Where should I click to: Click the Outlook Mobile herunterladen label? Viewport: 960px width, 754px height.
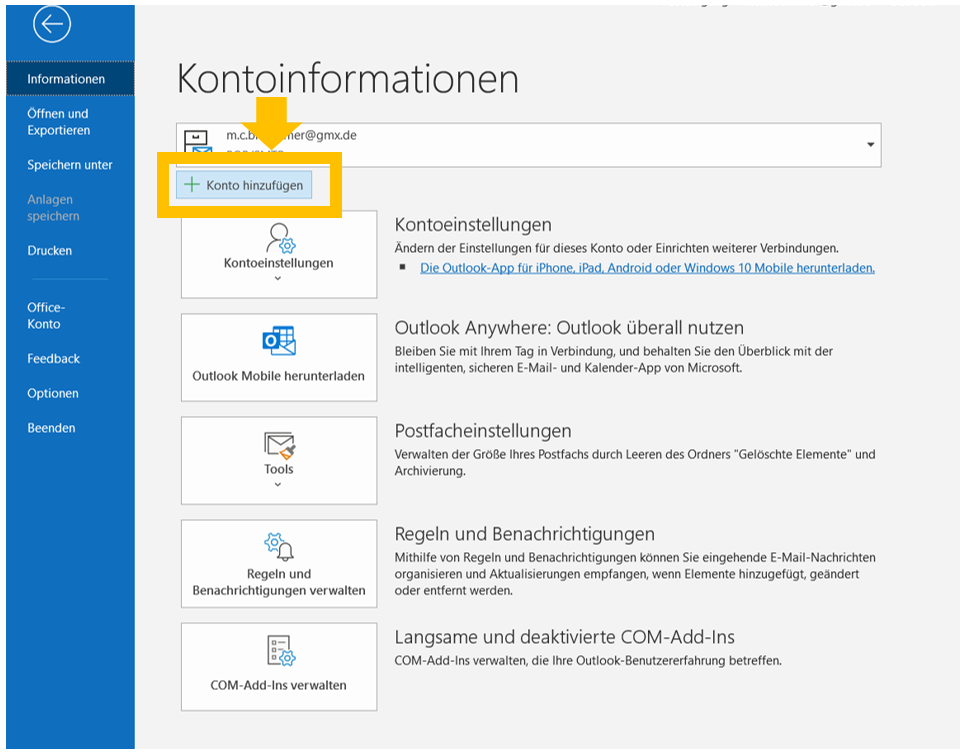279,376
